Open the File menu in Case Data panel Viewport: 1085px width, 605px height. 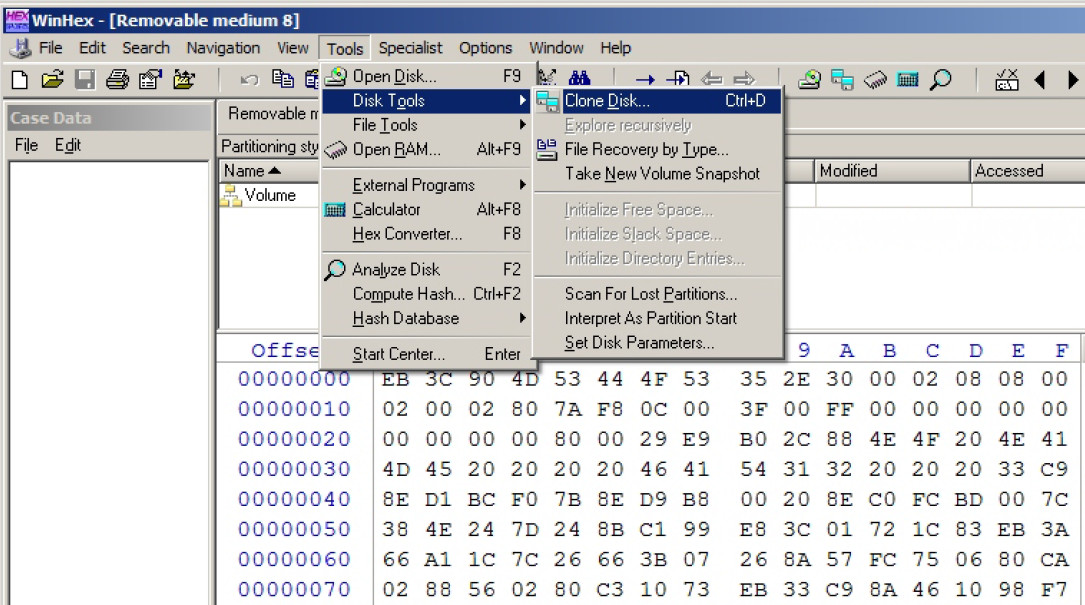[x=26, y=145]
